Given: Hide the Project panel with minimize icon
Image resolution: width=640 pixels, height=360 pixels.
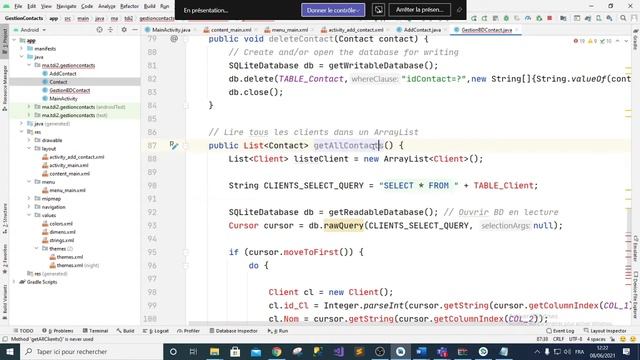Looking at the screenshot, I should click(x=135, y=30).
